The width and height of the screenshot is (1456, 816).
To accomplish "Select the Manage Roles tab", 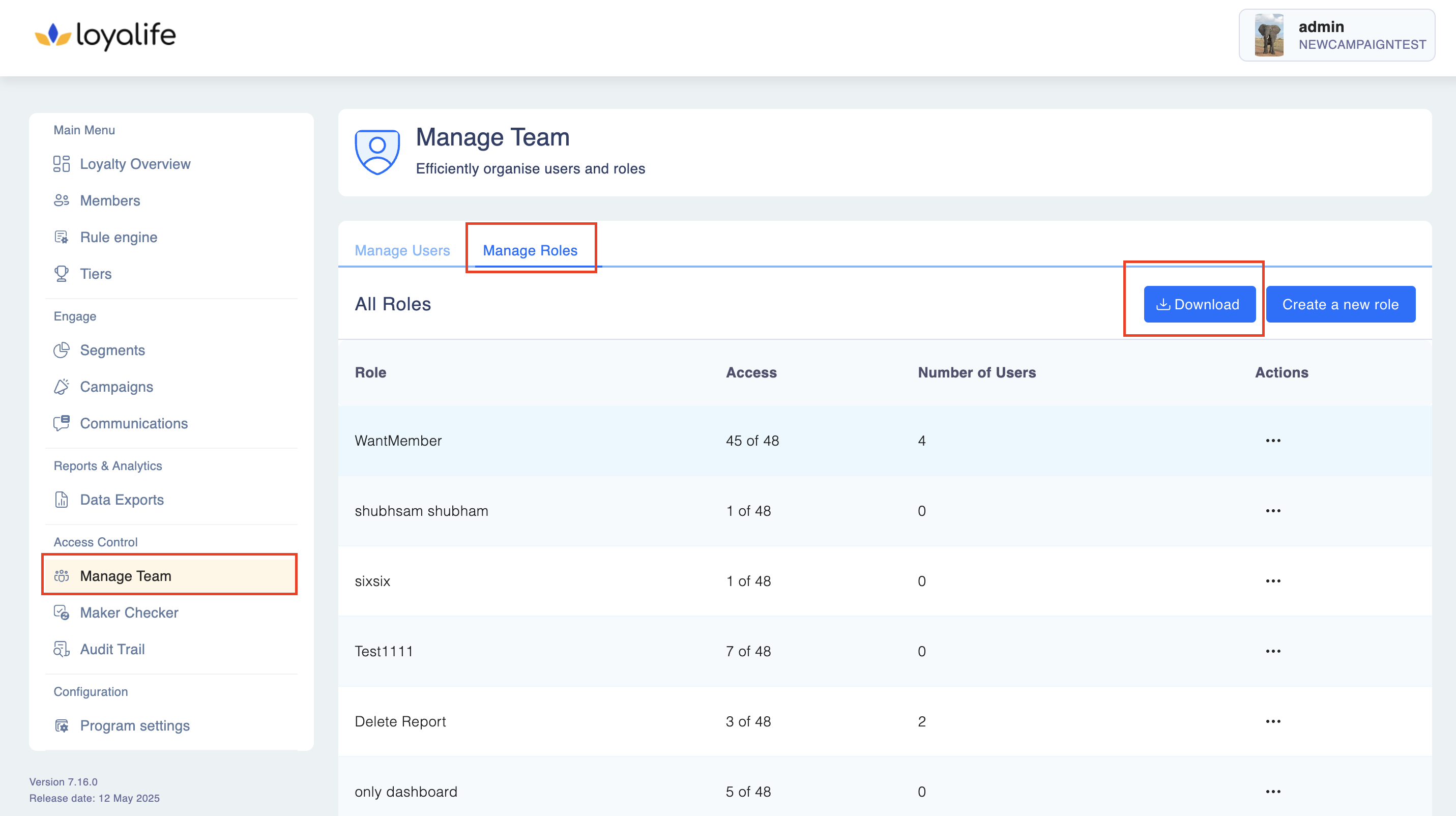I will point(530,250).
